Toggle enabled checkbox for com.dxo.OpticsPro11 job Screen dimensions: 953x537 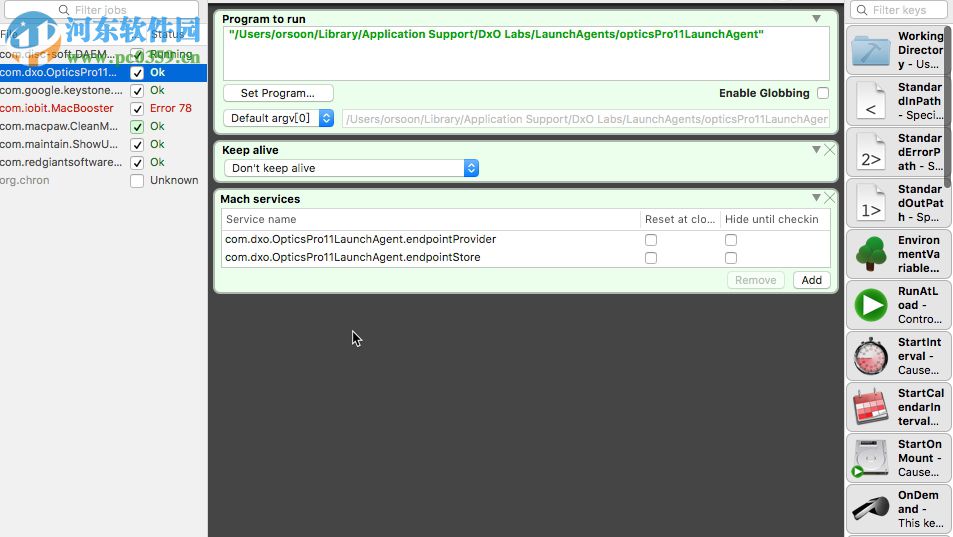(x=137, y=73)
